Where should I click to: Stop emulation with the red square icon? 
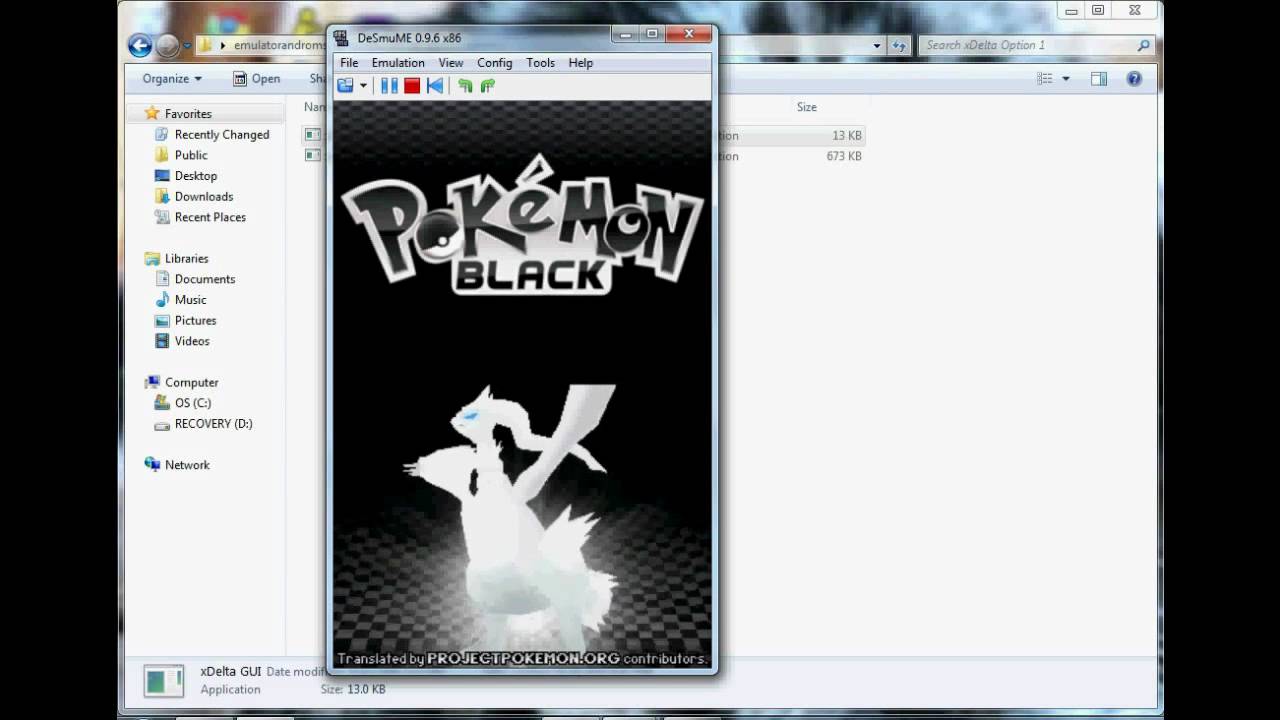click(x=412, y=86)
